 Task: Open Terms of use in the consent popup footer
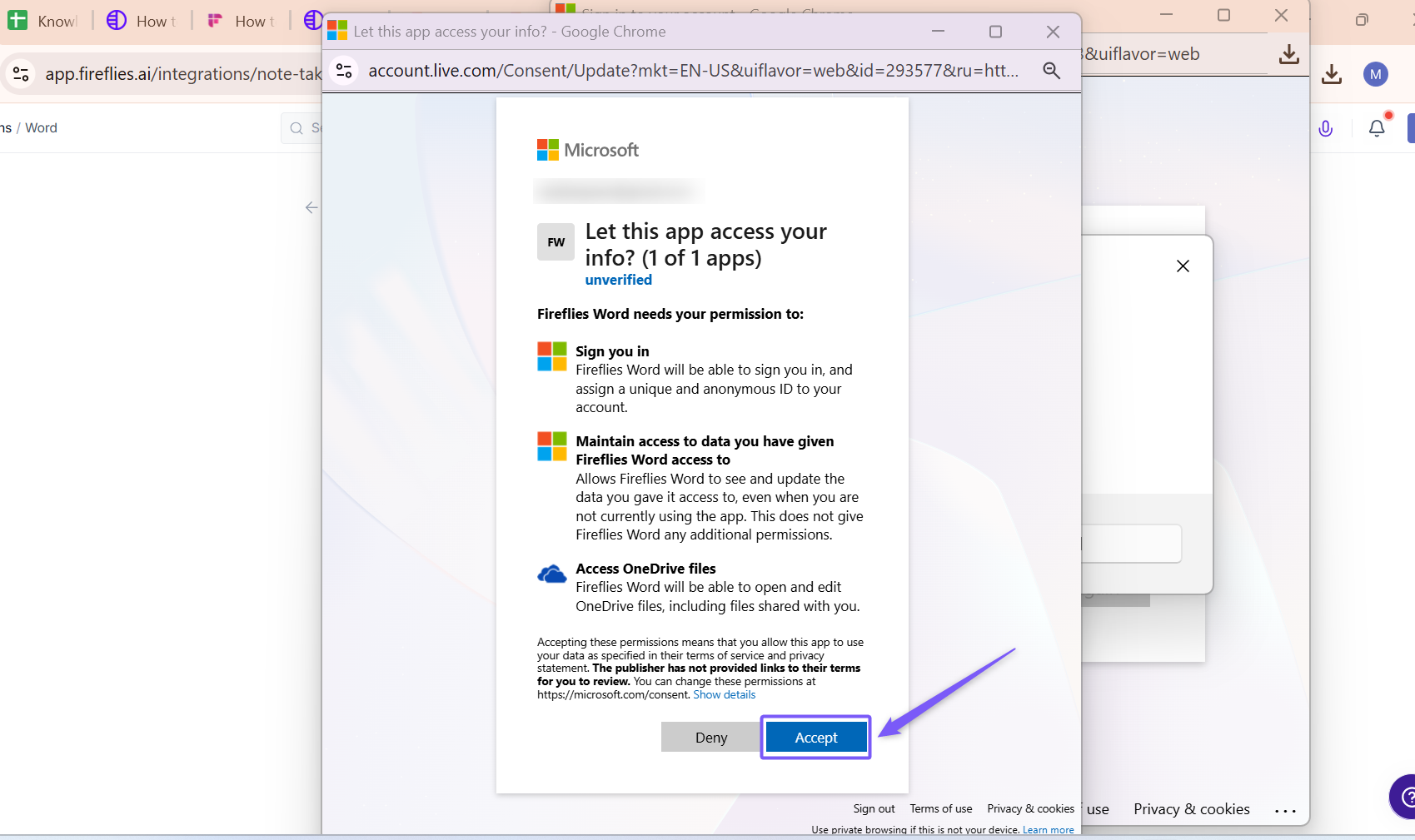[x=941, y=808]
